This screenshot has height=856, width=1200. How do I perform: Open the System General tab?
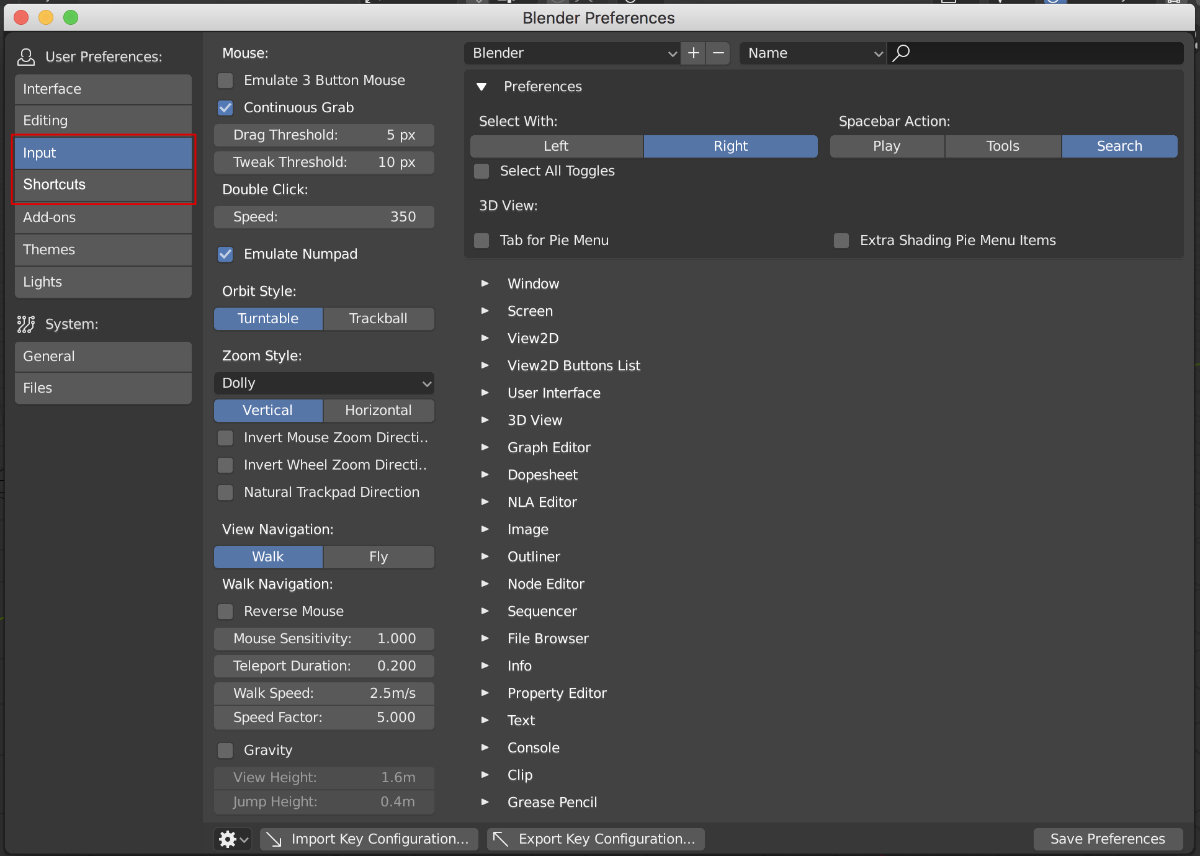point(103,356)
